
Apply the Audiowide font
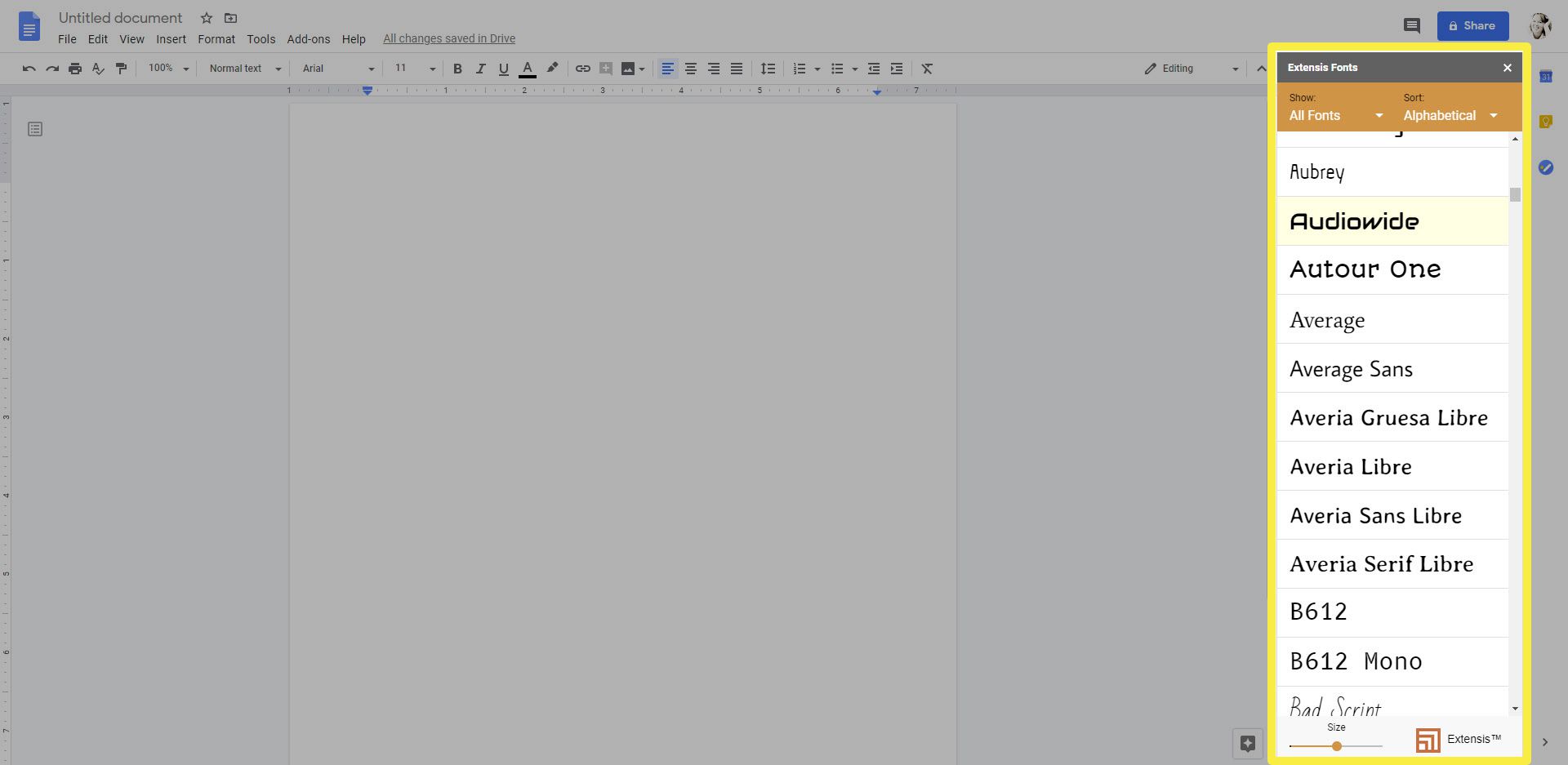[1392, 221]
